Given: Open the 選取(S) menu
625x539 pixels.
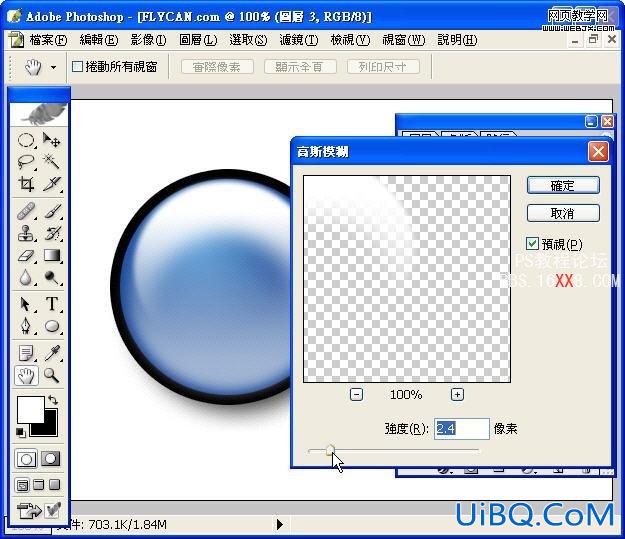Looking at the screenshot, I should point(248,40).
